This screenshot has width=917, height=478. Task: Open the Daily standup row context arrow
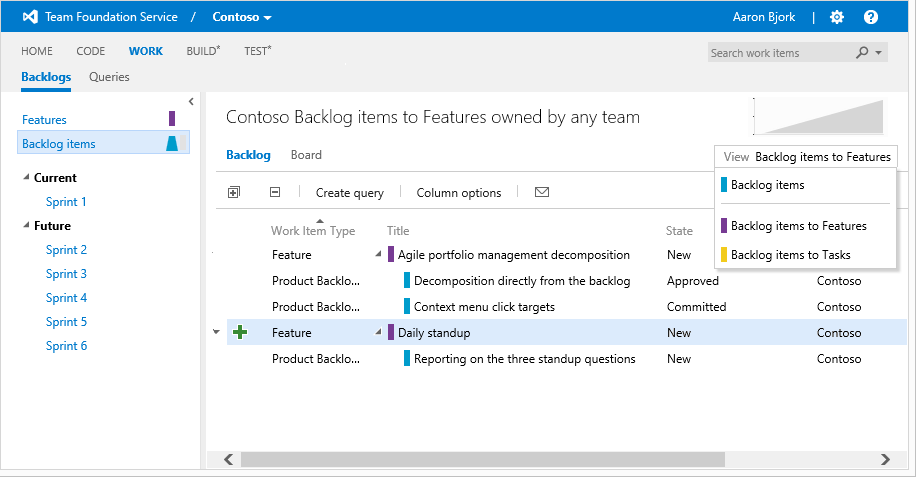(x=216, y=332)
